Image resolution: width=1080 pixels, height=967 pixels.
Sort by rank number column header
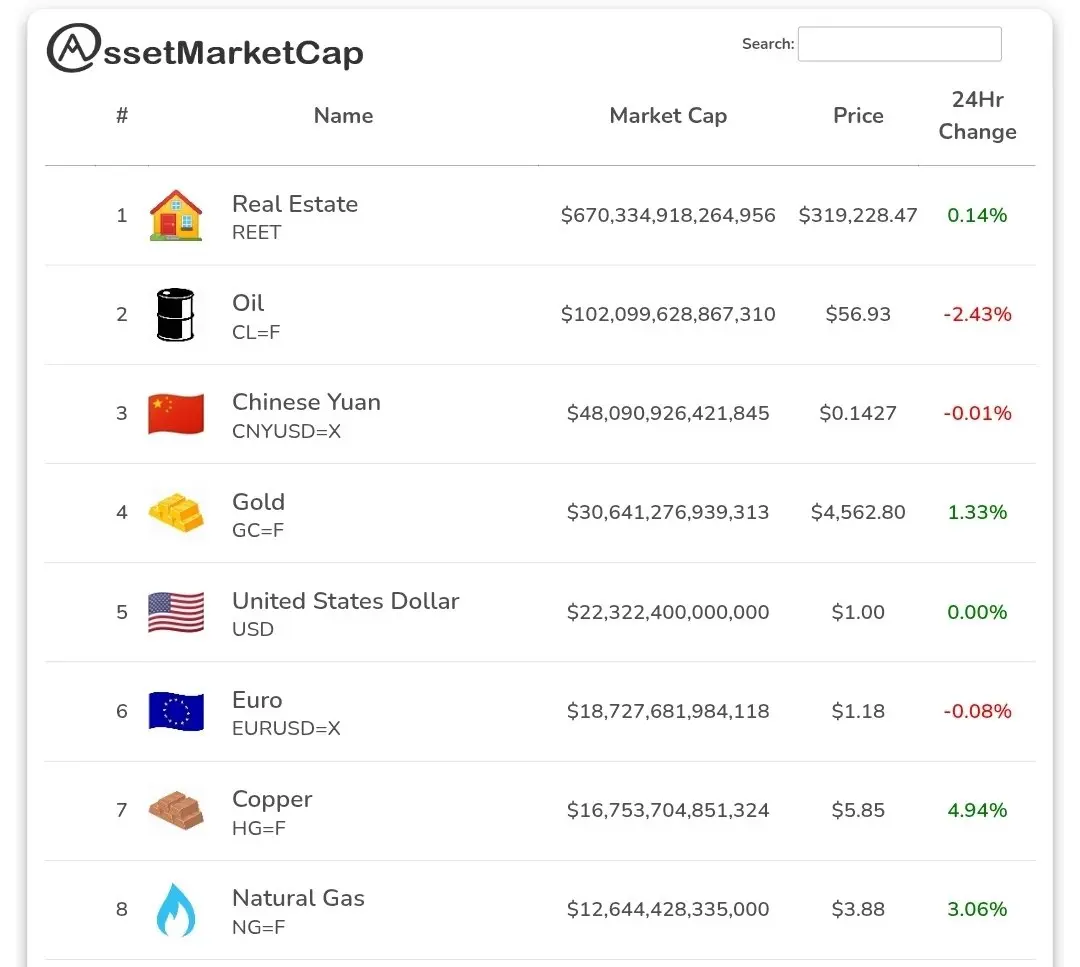click(x=122, y=116)
